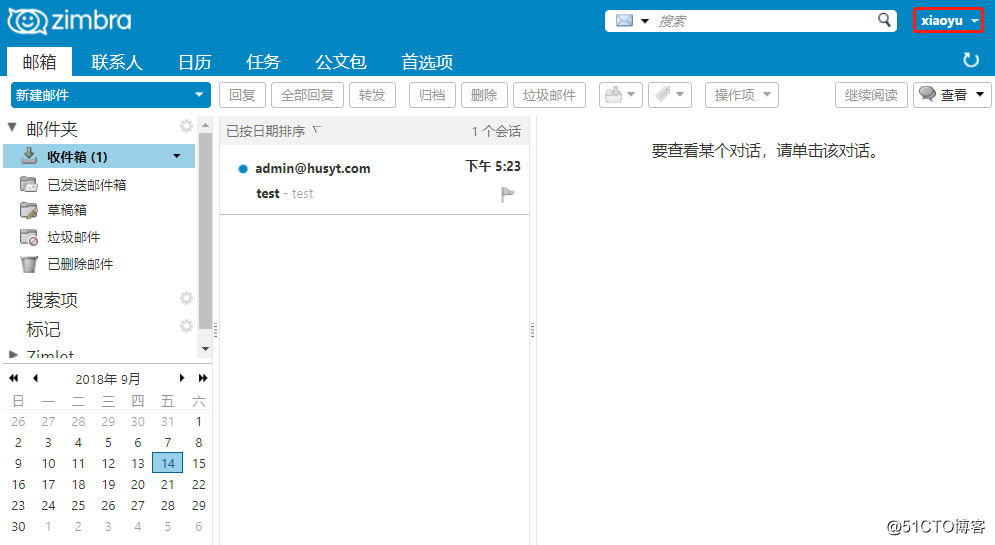995x545 pixels.
Task: Expand the Zimlet section
Action: (13, 354)
